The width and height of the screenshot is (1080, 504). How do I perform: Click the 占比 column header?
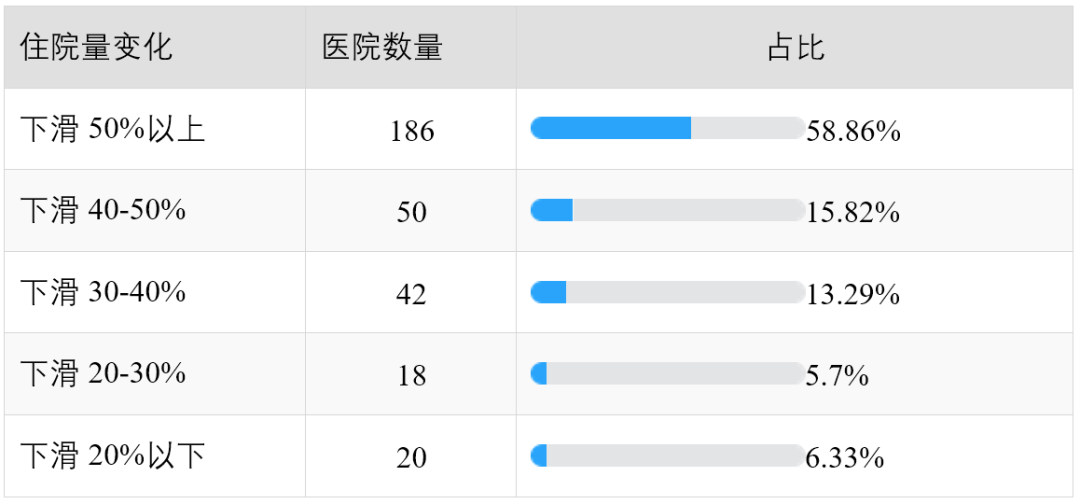tap(796, 48)
